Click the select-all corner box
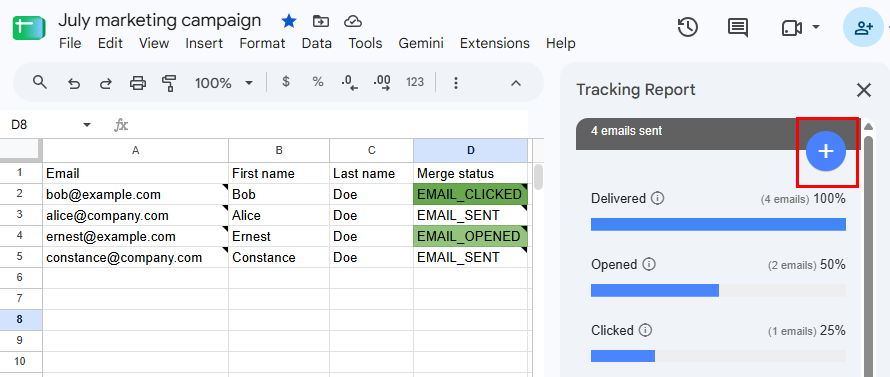Image resolution: width=890 pixels, height=377 pixels. pos(21,150)
